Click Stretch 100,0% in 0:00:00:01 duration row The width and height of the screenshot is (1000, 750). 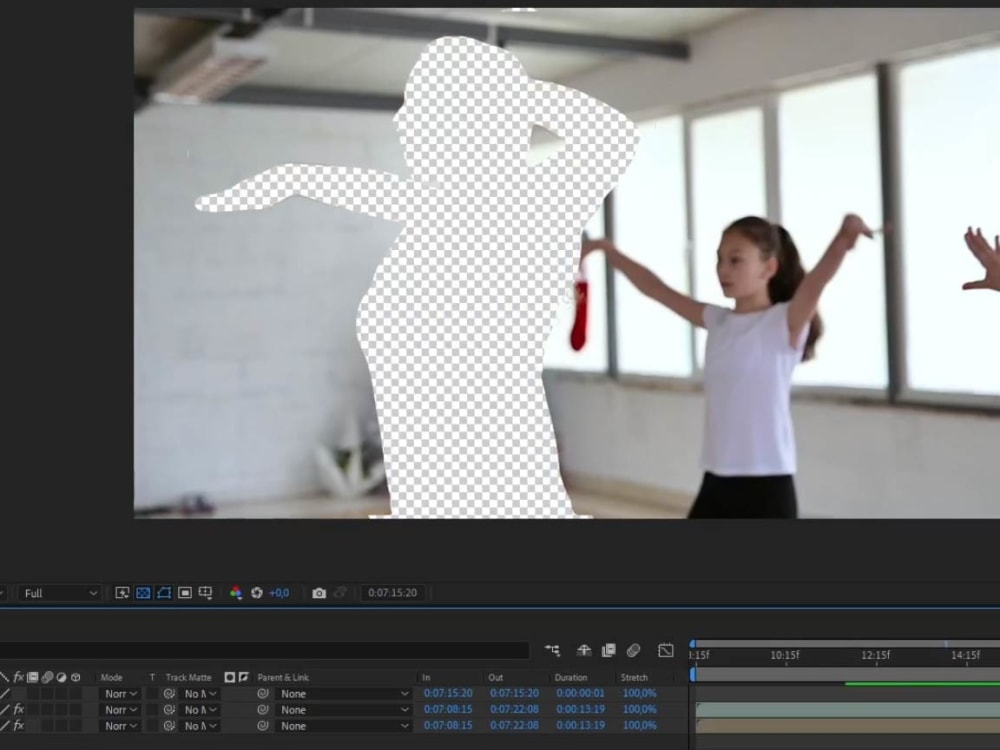[640, 693]
